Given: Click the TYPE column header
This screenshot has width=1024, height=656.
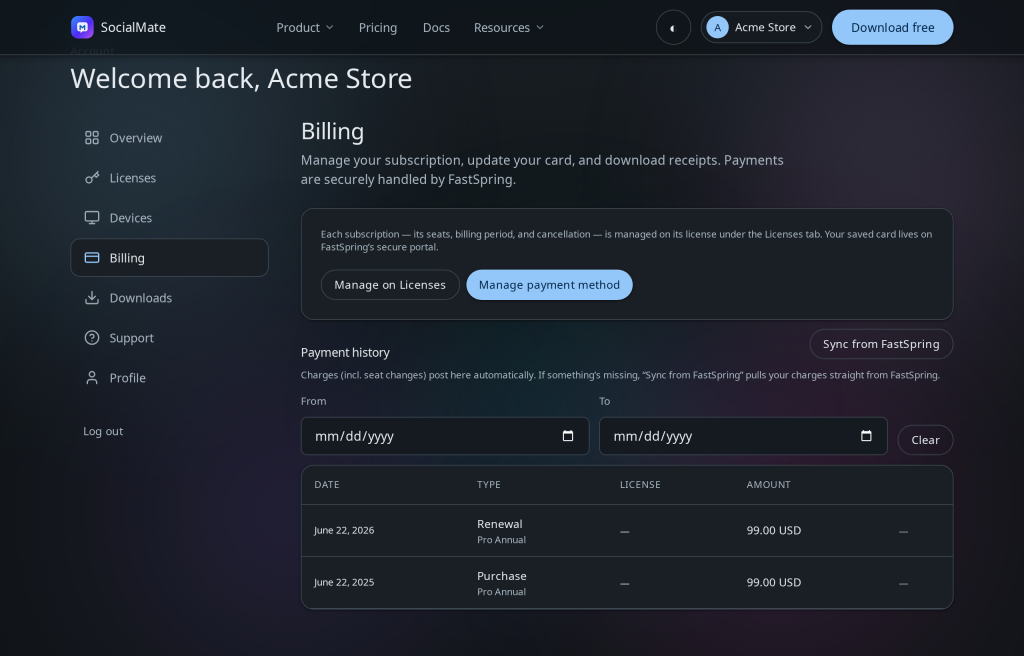Looking at the screenshot, I should (488, 485).
